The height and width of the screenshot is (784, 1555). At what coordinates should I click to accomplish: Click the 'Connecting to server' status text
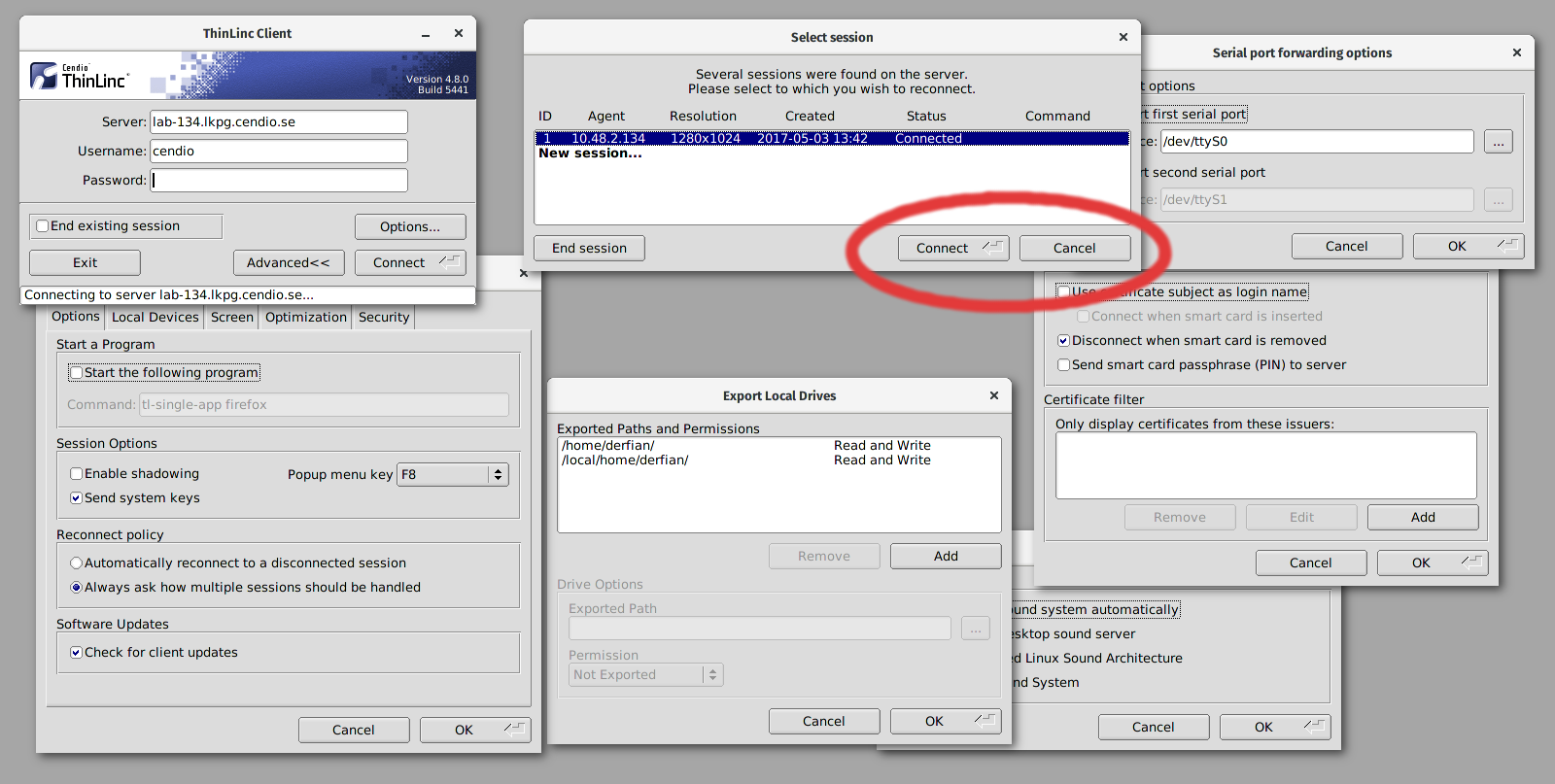click(169, 295)
